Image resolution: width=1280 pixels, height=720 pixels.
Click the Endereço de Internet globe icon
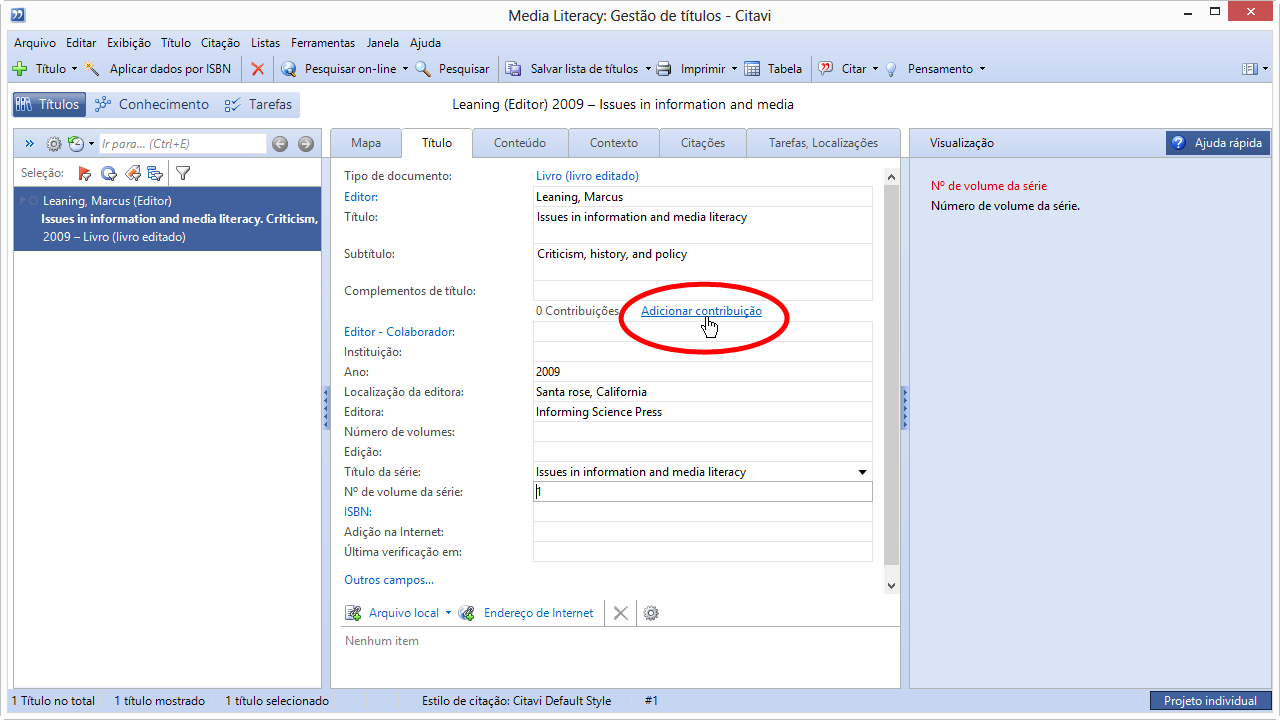point(467,613)
